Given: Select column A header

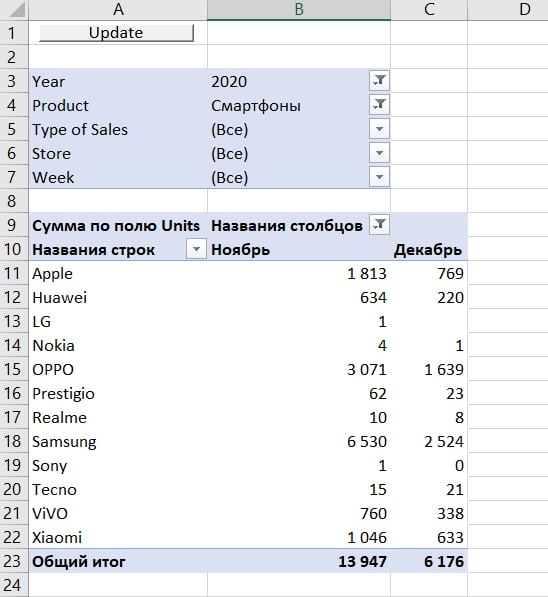Looking at the screenshot, I should tap(118, 10).
